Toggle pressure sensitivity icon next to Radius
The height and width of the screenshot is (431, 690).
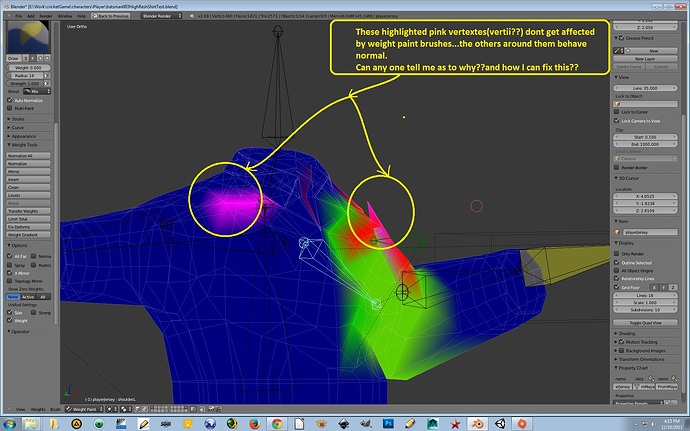coord(47,76)
